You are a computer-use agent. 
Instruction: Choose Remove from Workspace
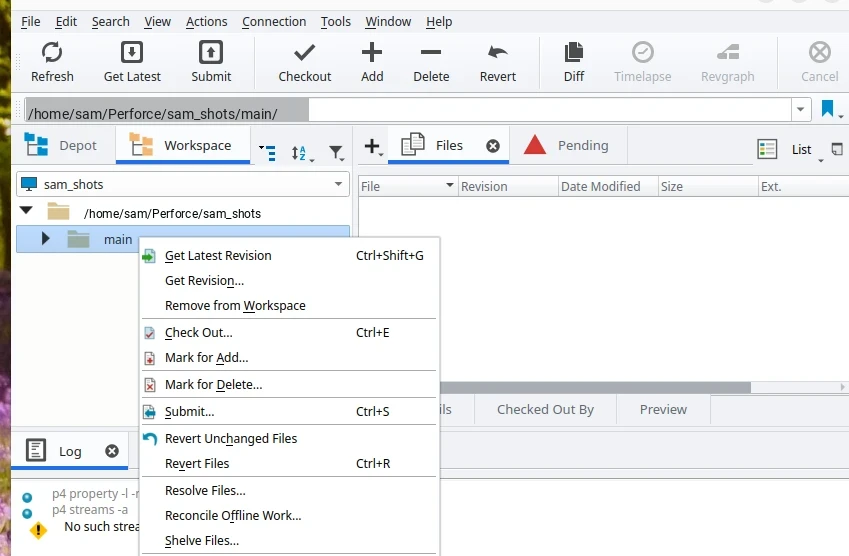coord(289,305)
